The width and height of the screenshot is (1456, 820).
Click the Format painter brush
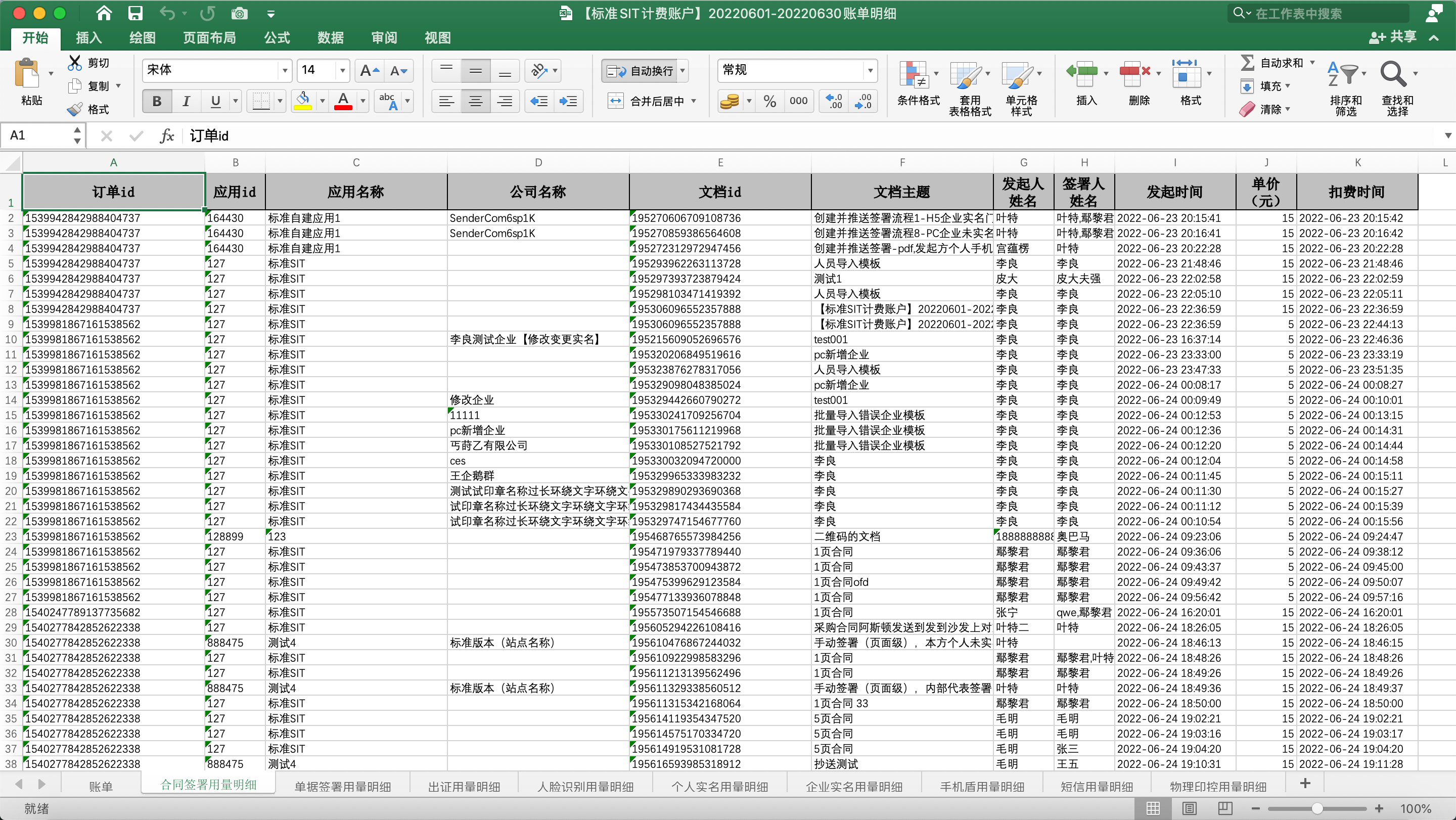pyautogui.click(x=75, y=109)
